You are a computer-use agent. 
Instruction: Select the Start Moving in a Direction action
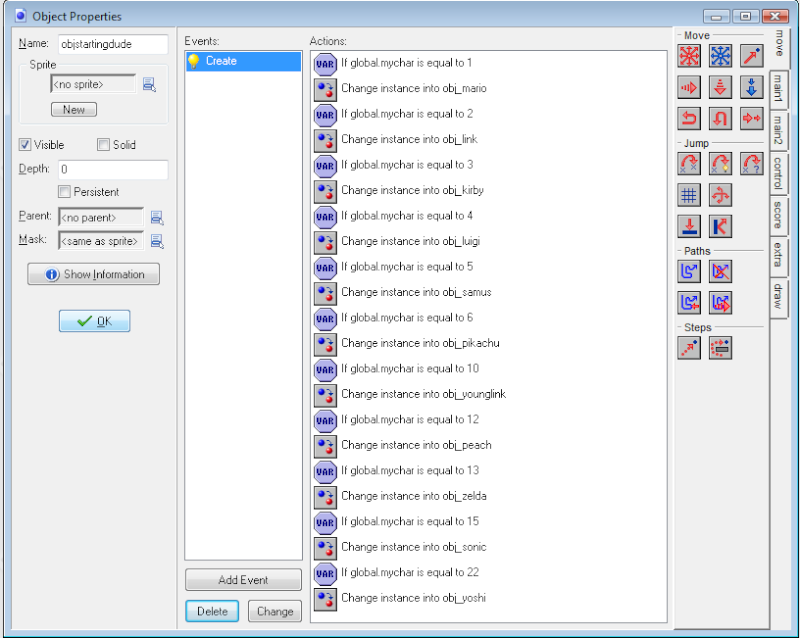[689, 56]
